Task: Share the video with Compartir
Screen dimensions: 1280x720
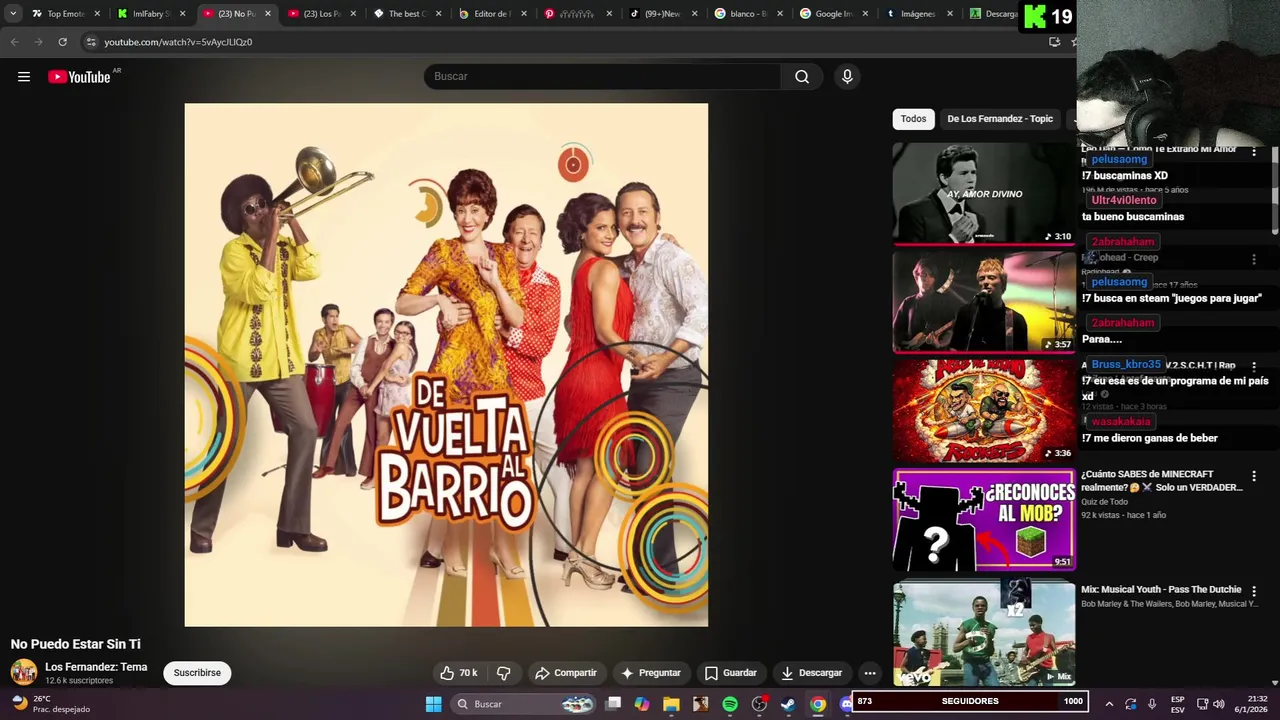Action: point(566,673)
